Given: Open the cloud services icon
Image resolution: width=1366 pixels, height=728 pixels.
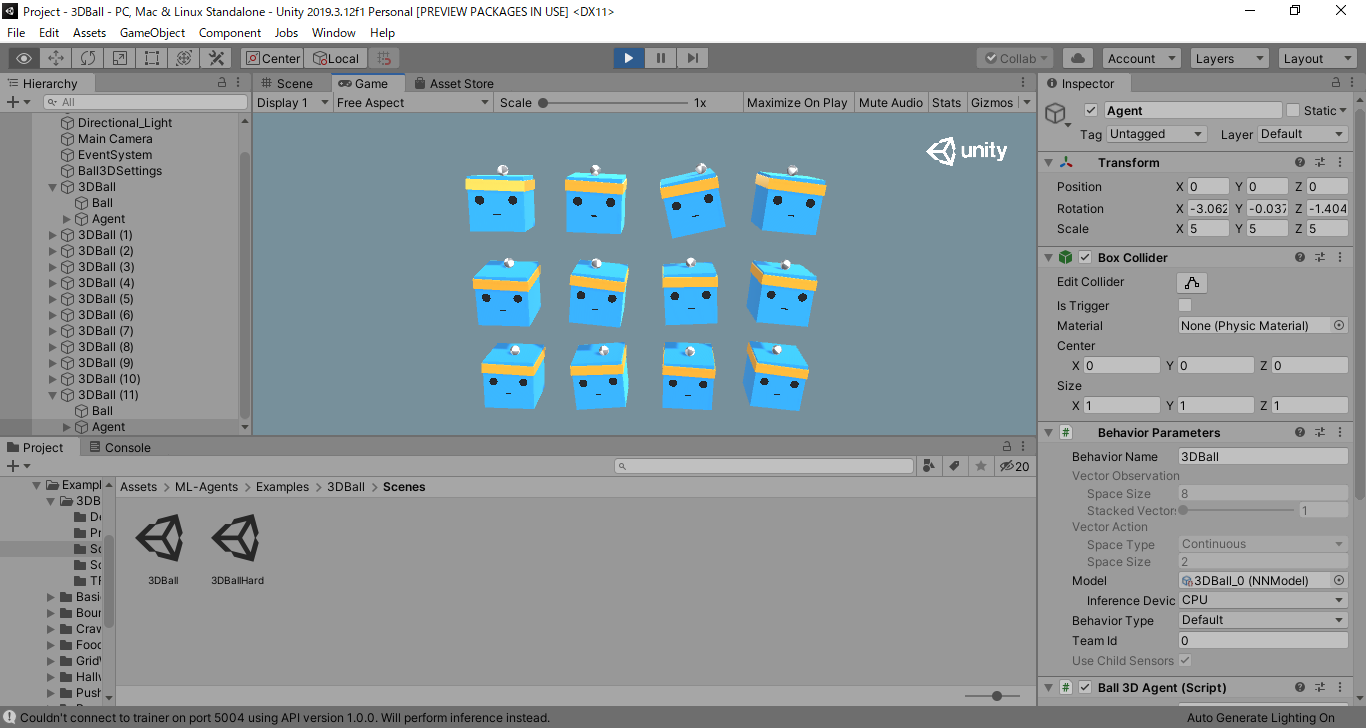Looking at the screenshot, I should coord(1077,58).
